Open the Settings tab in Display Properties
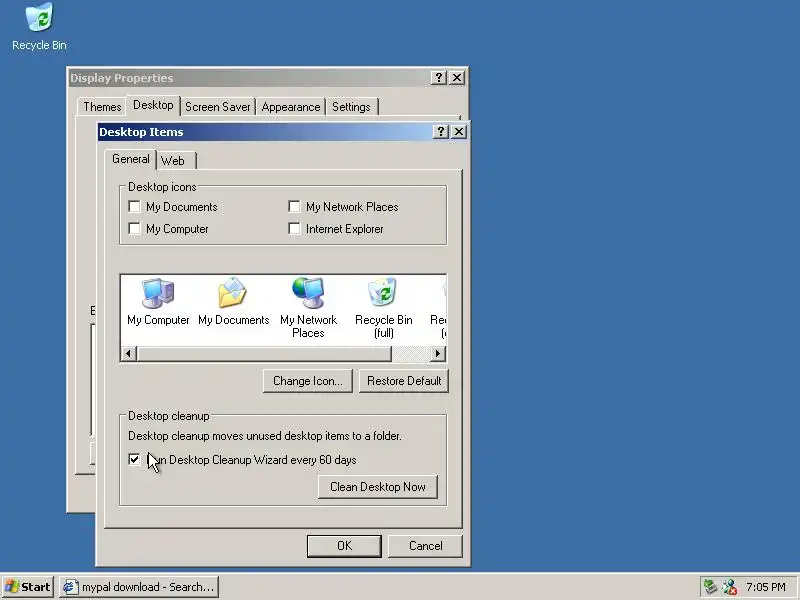This screenshot has width=800, height=600. coord(351,107)
